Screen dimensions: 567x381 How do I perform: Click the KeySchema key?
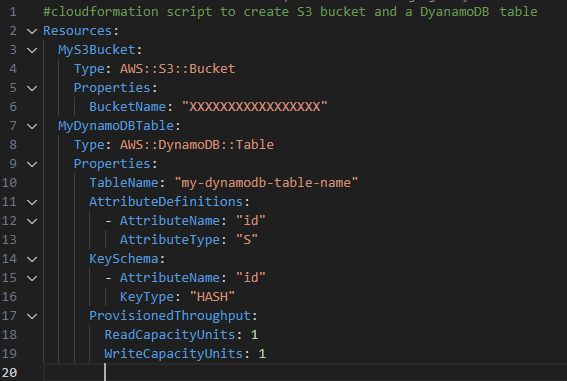click(x=124, y=259)
